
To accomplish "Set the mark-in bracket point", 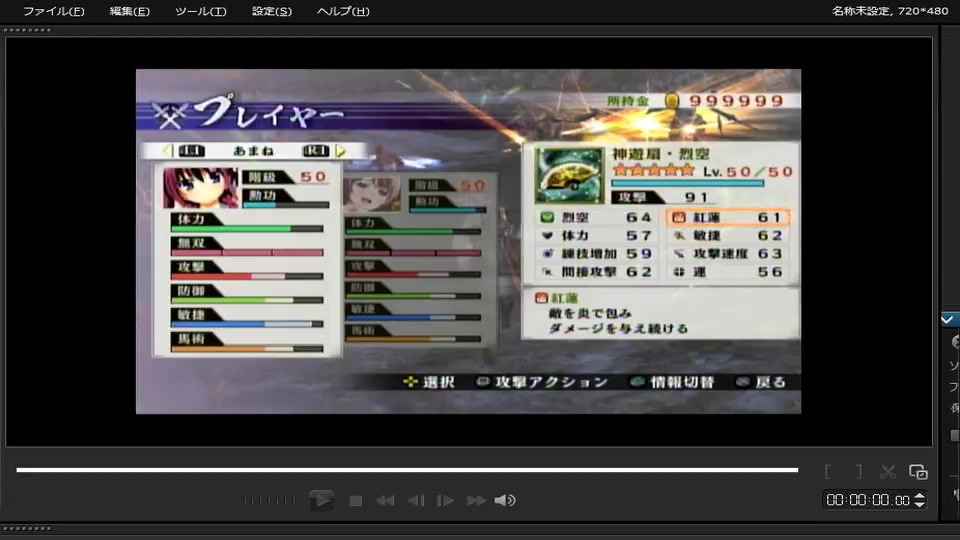I will (828, 471).
